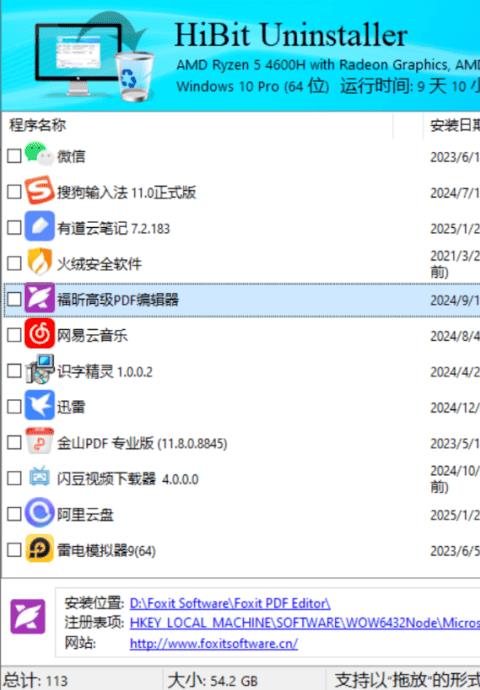The width and height of the screenshot is (480, 690).
Task: Tick the checkbox for 微信
Action: pyautogui.click(x=14, y=155)
